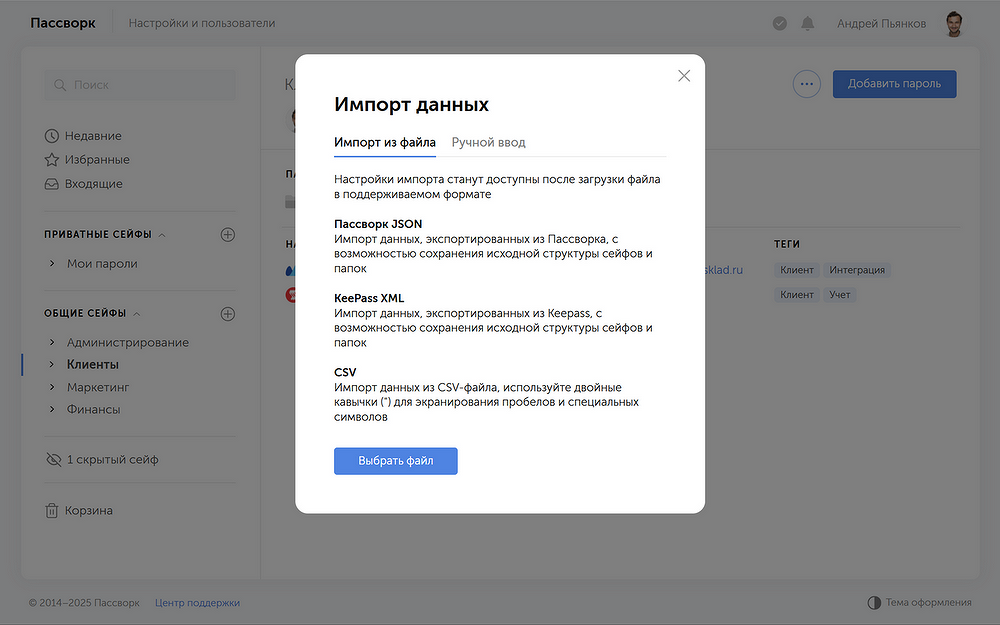Collapse the Приватные сейфы section
The image size is (1000, 625).
coord(162,235)
